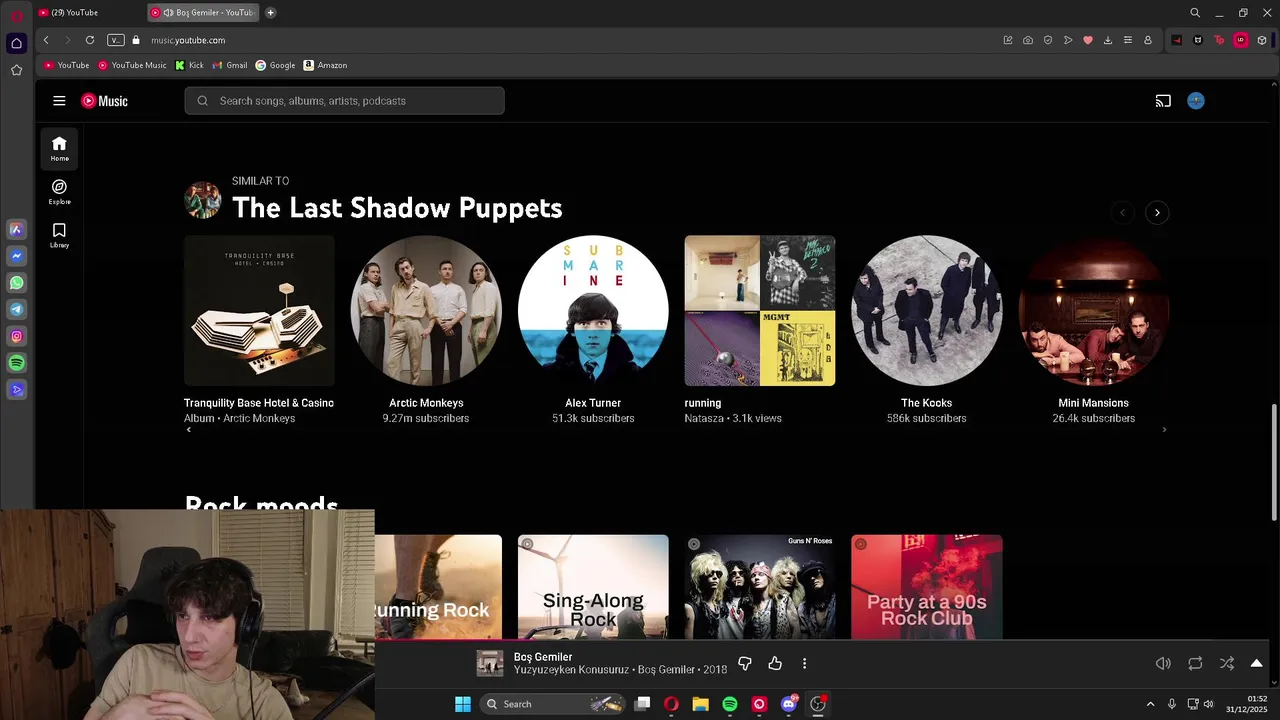Open The Kooks artist picture
The image size is (1280, 720).
click(x=927, y=311)
